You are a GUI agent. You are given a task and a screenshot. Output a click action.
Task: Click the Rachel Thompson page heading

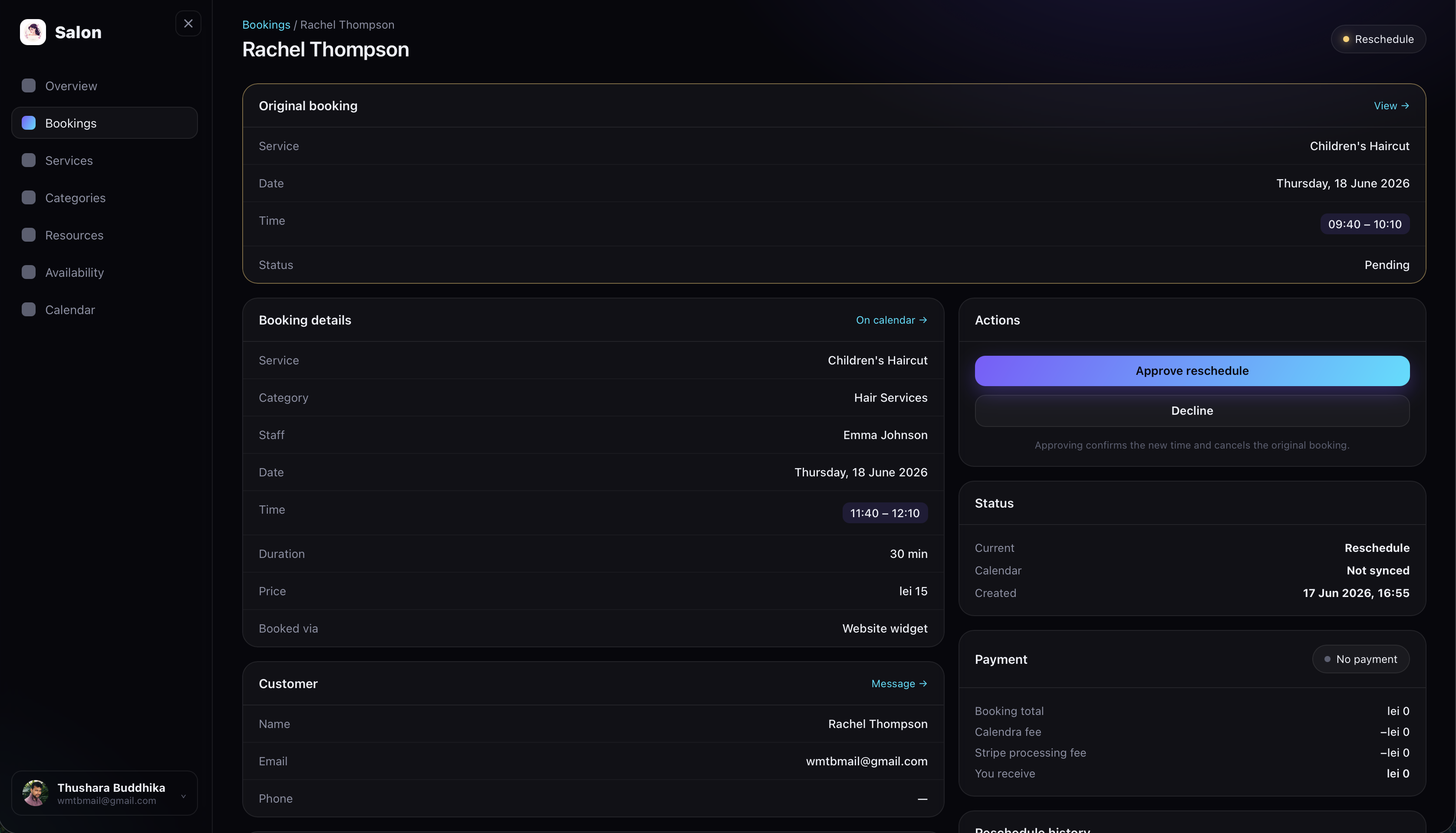(x=326, y=49)
